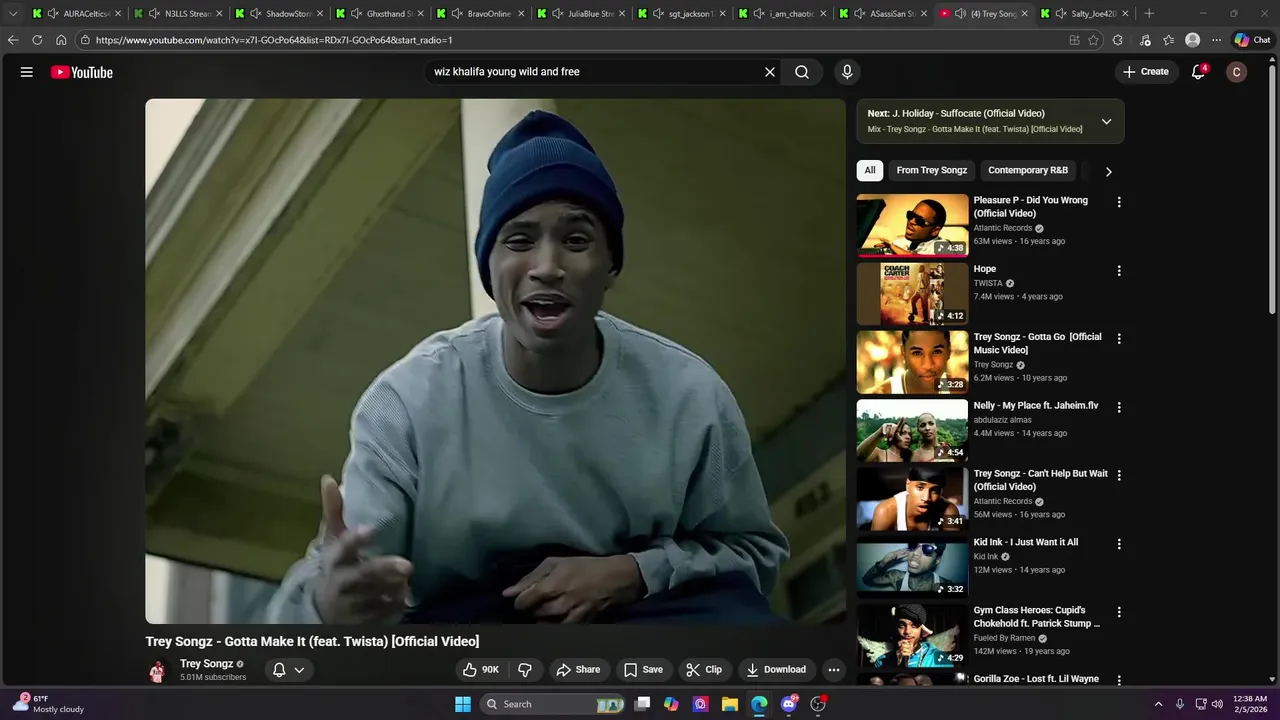Open browser home page button
Image resolution: width=1280 pixels, height=720 pixels.
[61, 40]
